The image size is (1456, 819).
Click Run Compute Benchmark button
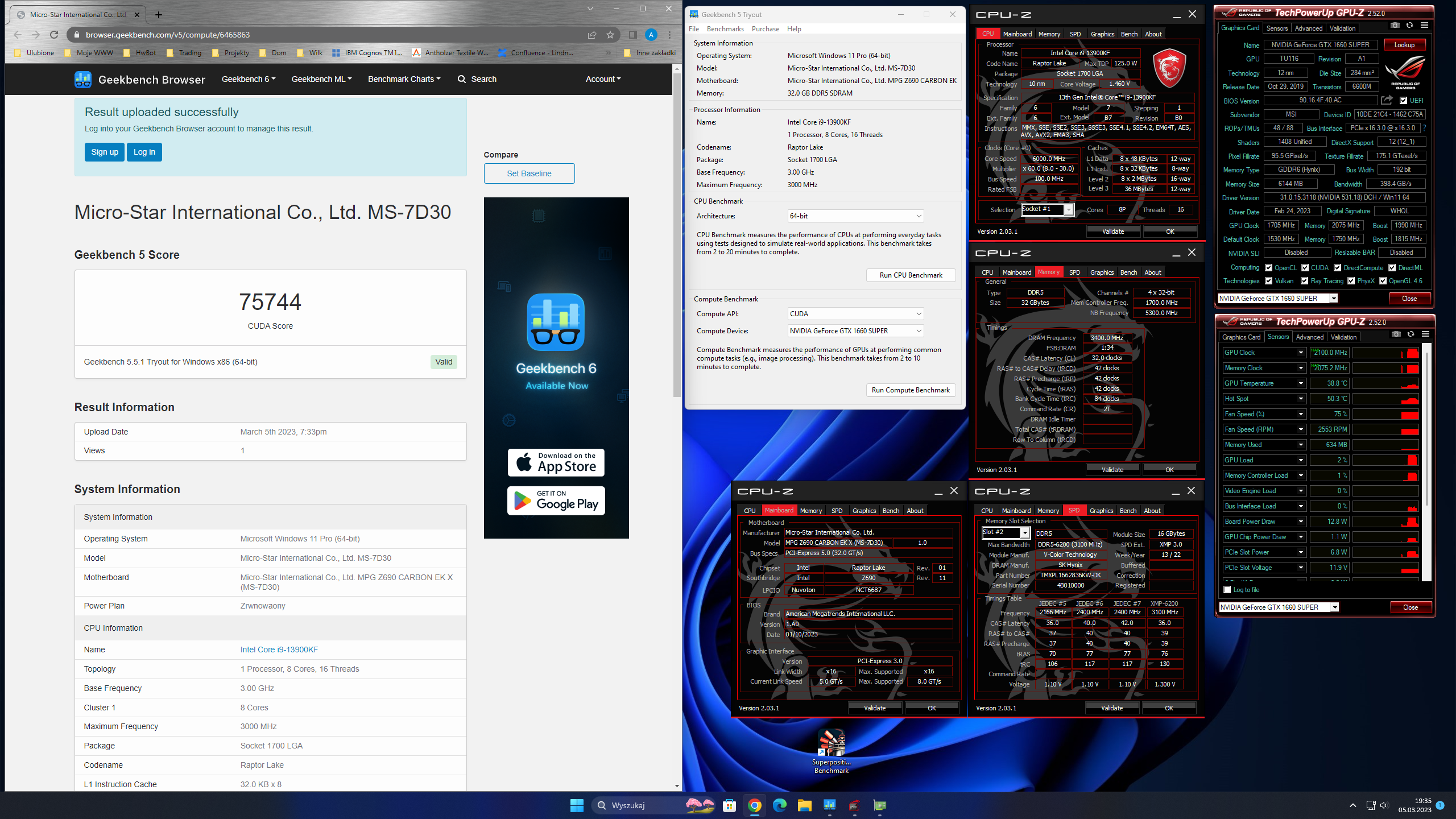click(911, 390)
